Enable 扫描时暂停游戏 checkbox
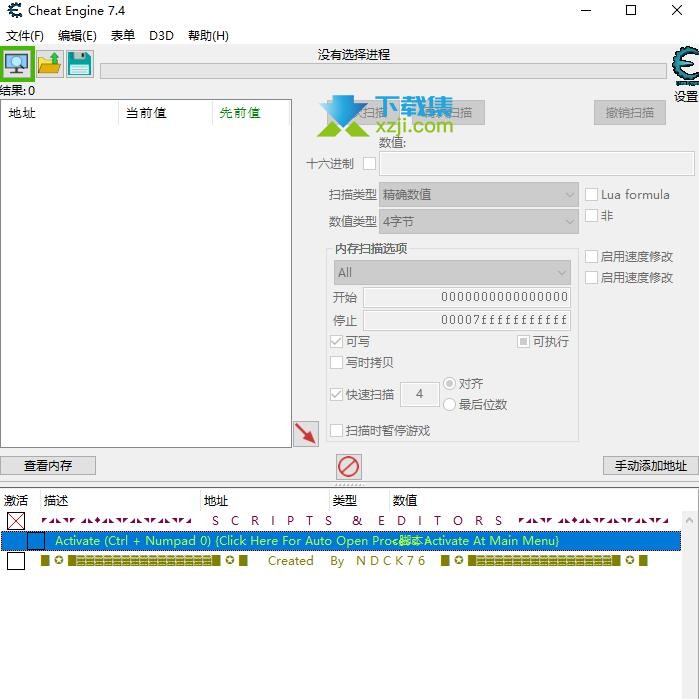Screen dimensions: 699x699 (336, 431)
